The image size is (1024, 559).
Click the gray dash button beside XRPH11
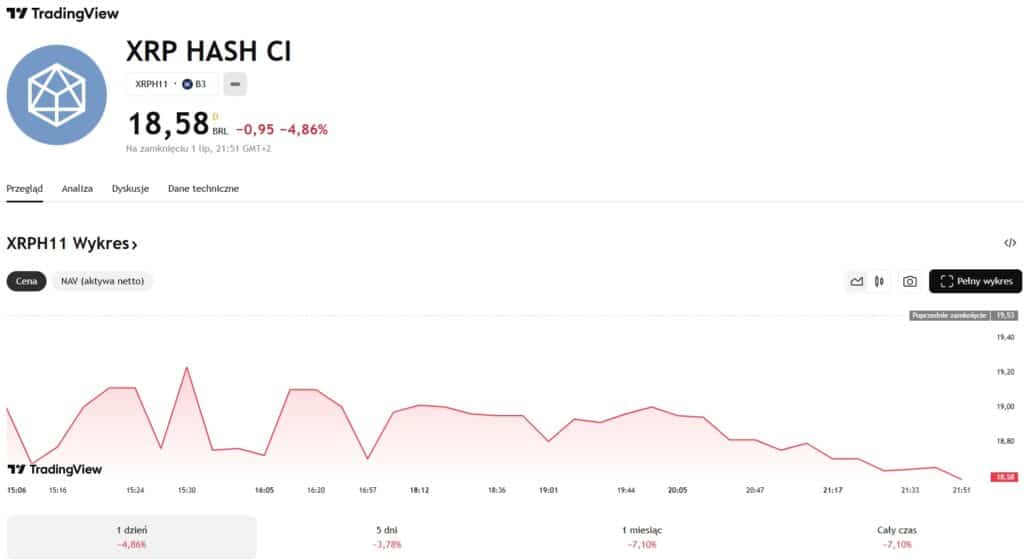tap(235, 84)
